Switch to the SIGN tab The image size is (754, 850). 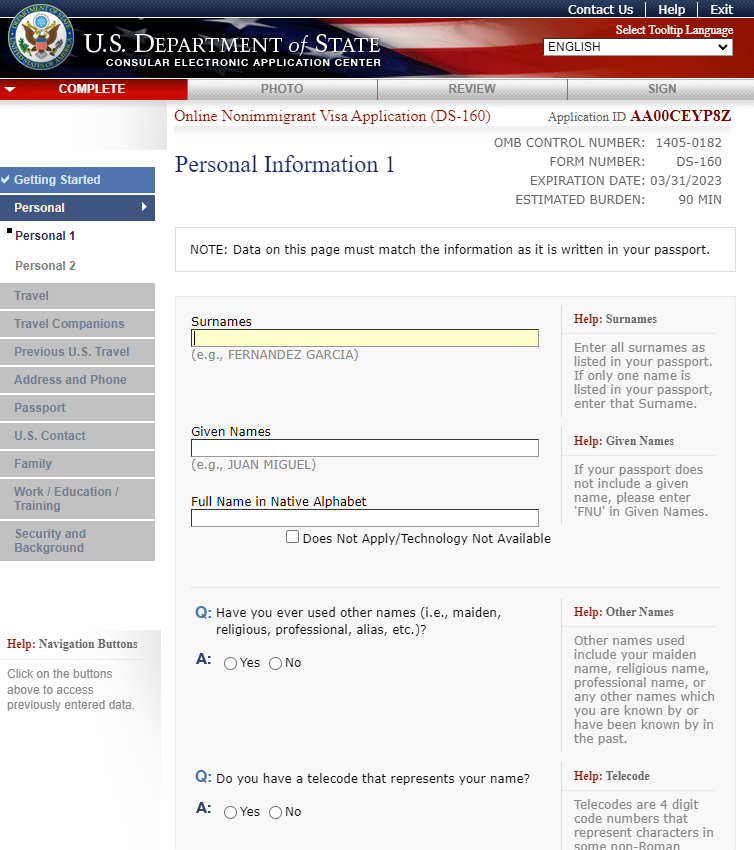pos(662,89)
